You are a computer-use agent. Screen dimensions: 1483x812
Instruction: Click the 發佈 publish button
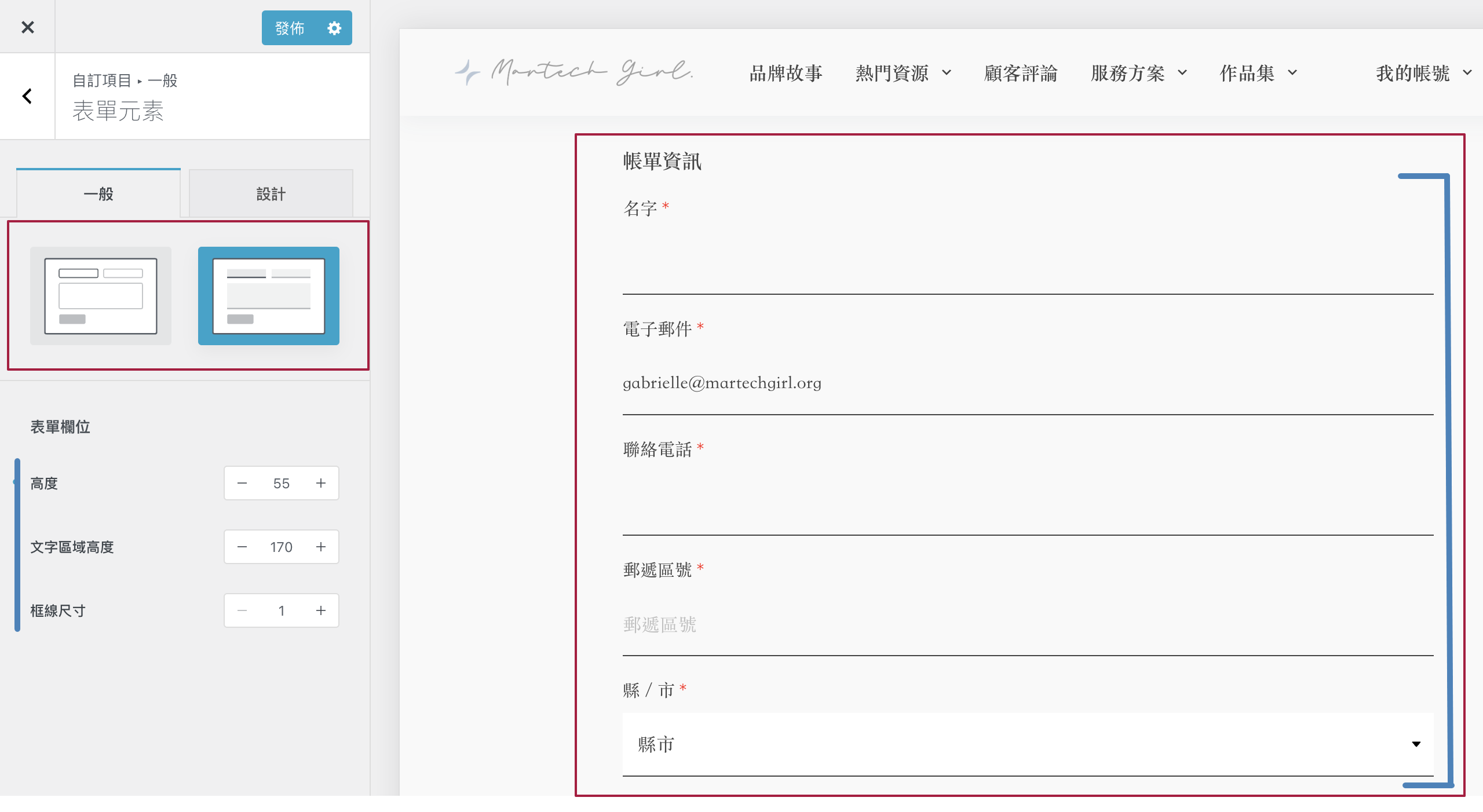coord(290,28)
